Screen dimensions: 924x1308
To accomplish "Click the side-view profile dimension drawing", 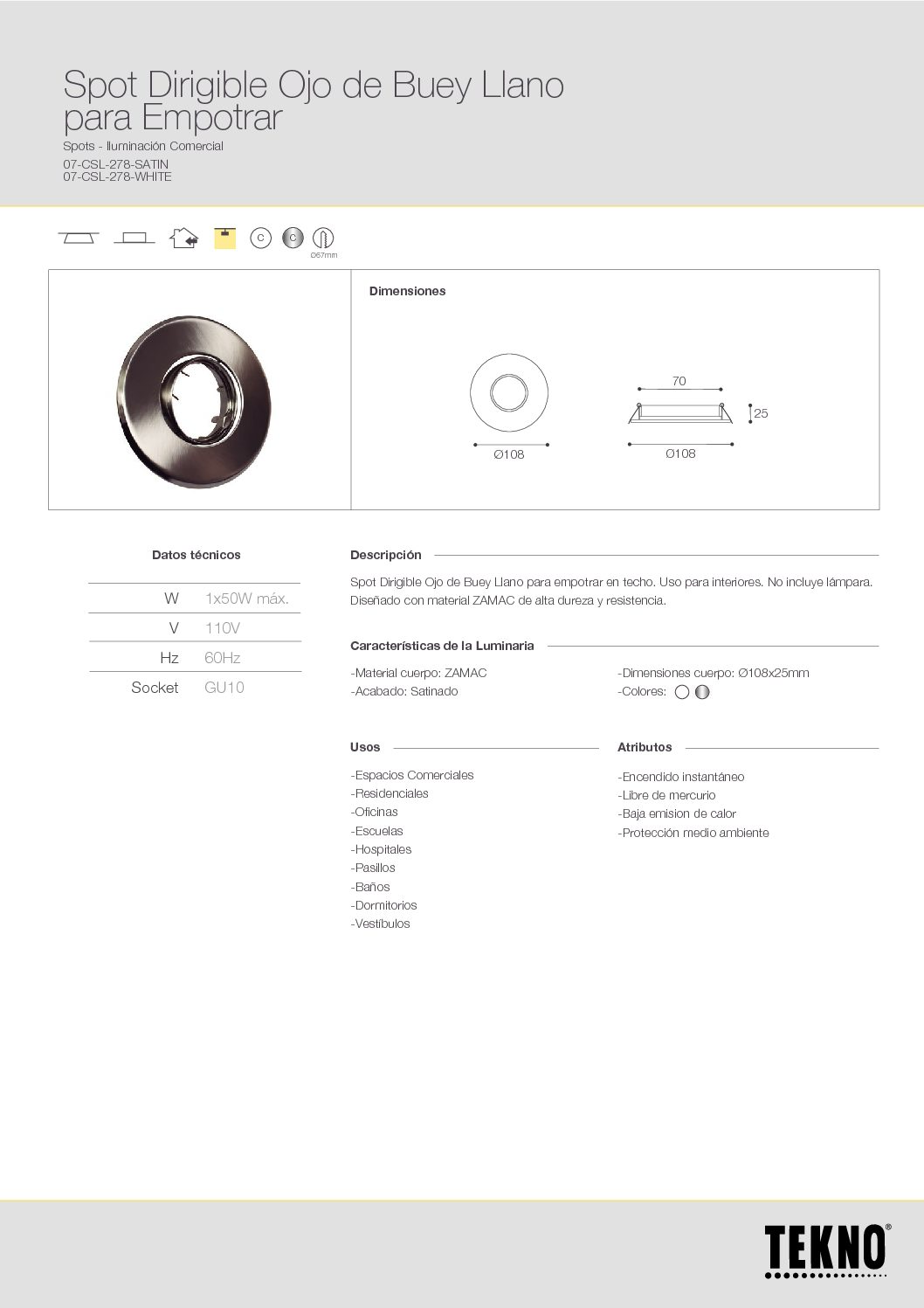I will click(x=680, y=412).
